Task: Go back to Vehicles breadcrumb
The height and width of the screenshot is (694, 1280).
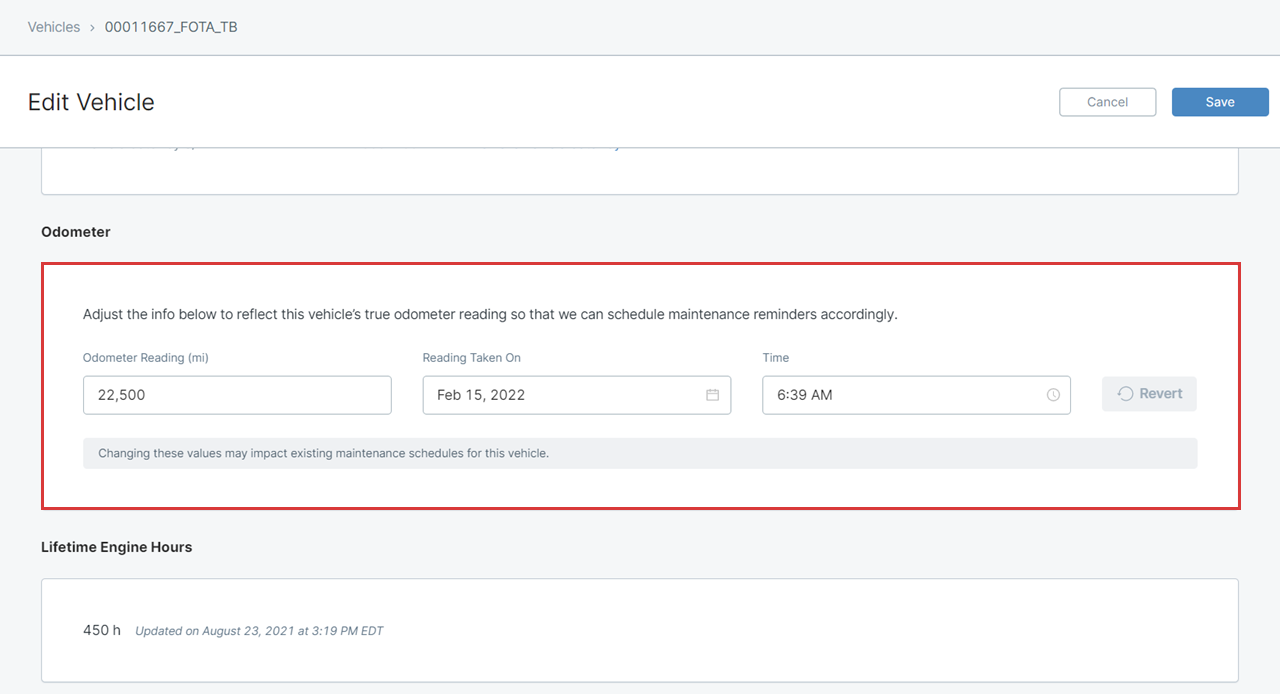Action: [x=54, y=27]
